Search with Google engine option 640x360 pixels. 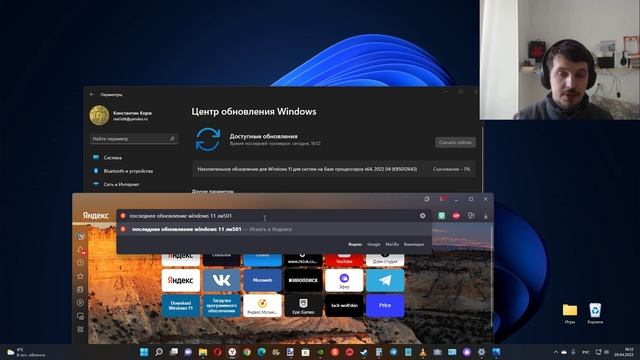(373, 244)
